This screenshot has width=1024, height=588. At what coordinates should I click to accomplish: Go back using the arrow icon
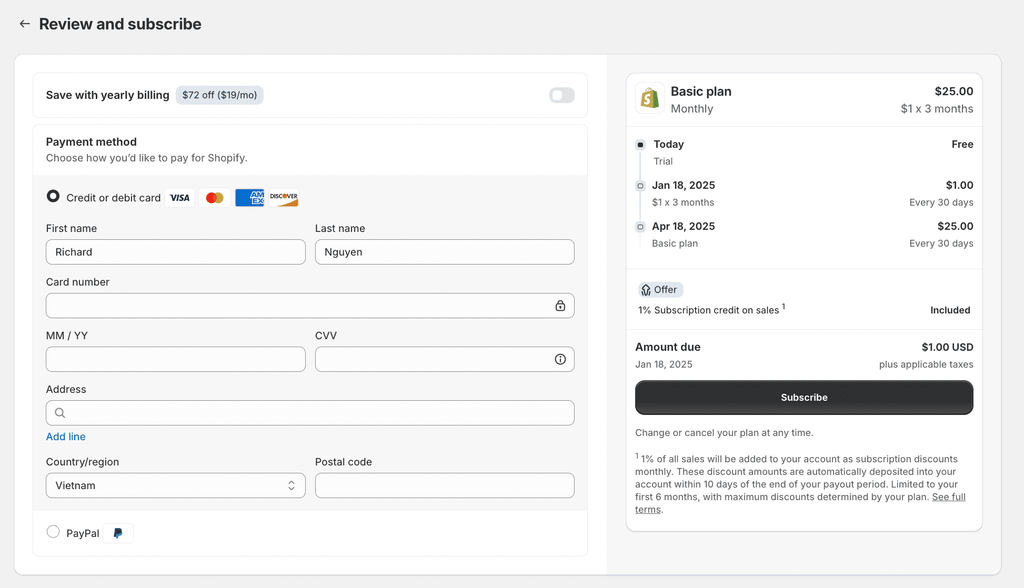pos(25,24)
